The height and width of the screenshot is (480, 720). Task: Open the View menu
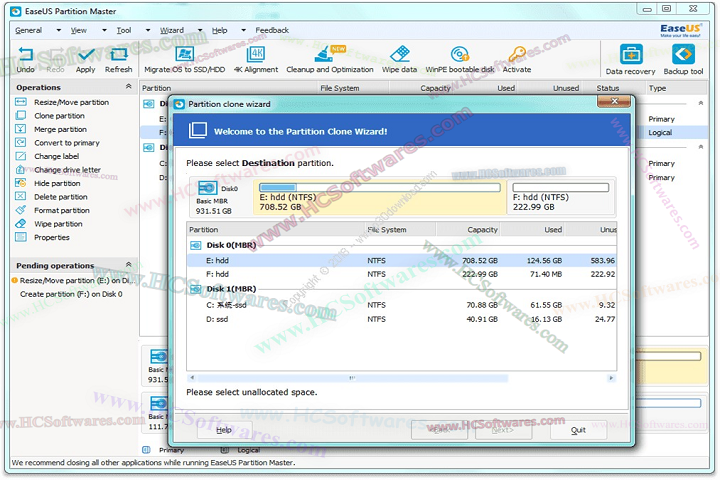pyautogui.click(x=79, y=30)
